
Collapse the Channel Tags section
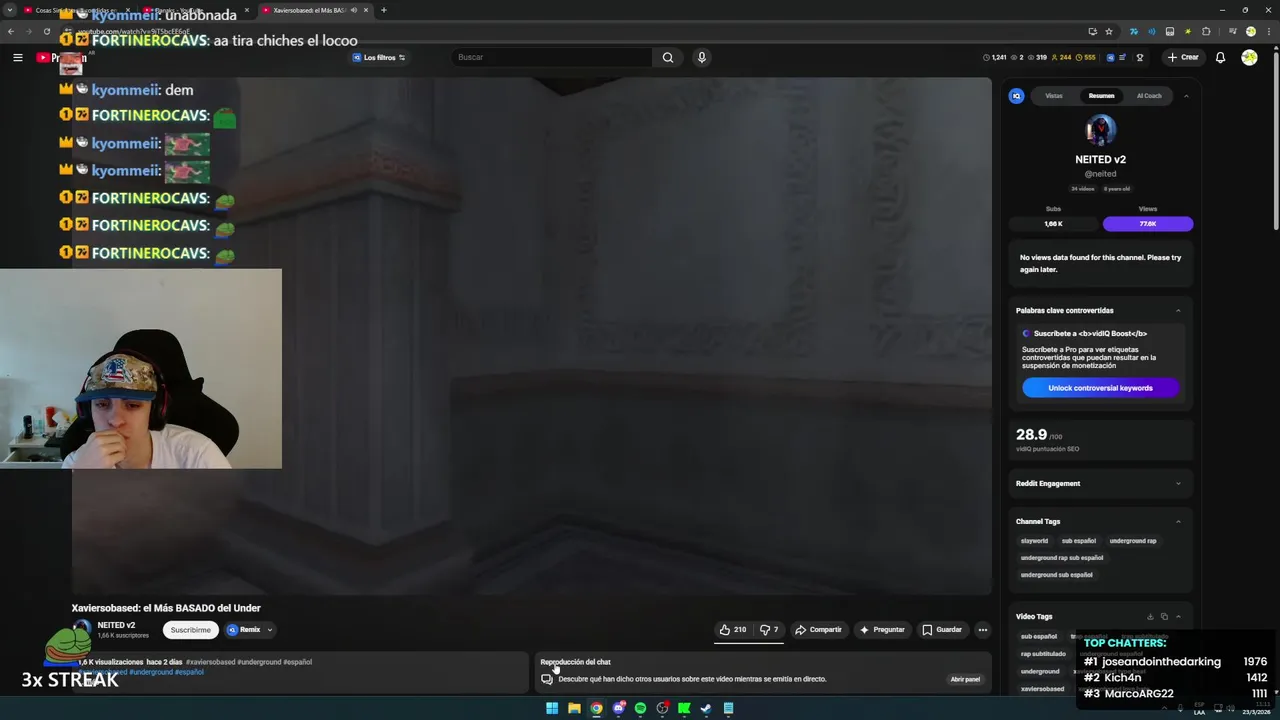(x=1178, y=521)
